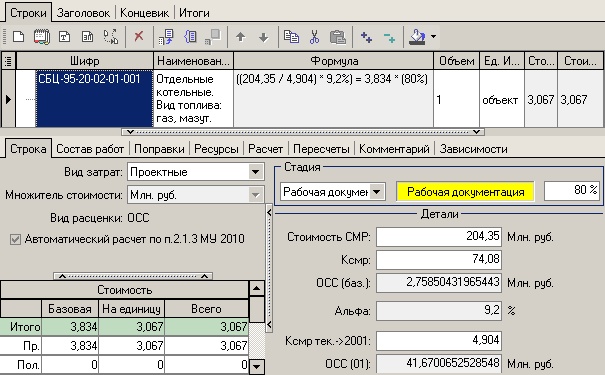
Task: Click the Ксмр тек.->2001 field 4,904
Action: coord(439,340)
